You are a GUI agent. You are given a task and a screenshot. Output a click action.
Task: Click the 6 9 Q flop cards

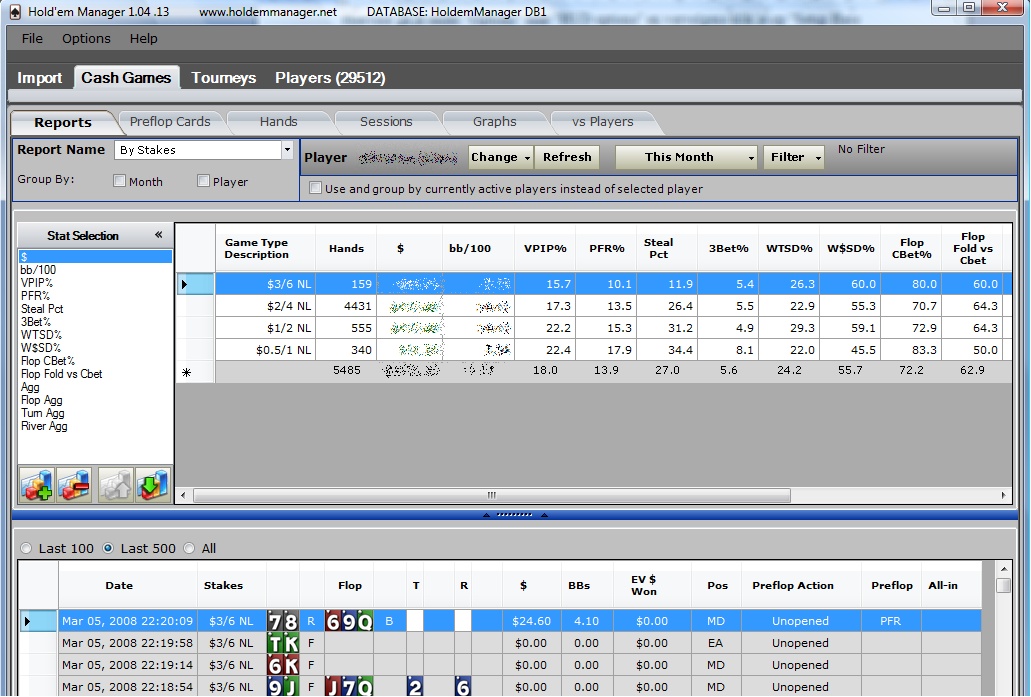tap(349, 621)
